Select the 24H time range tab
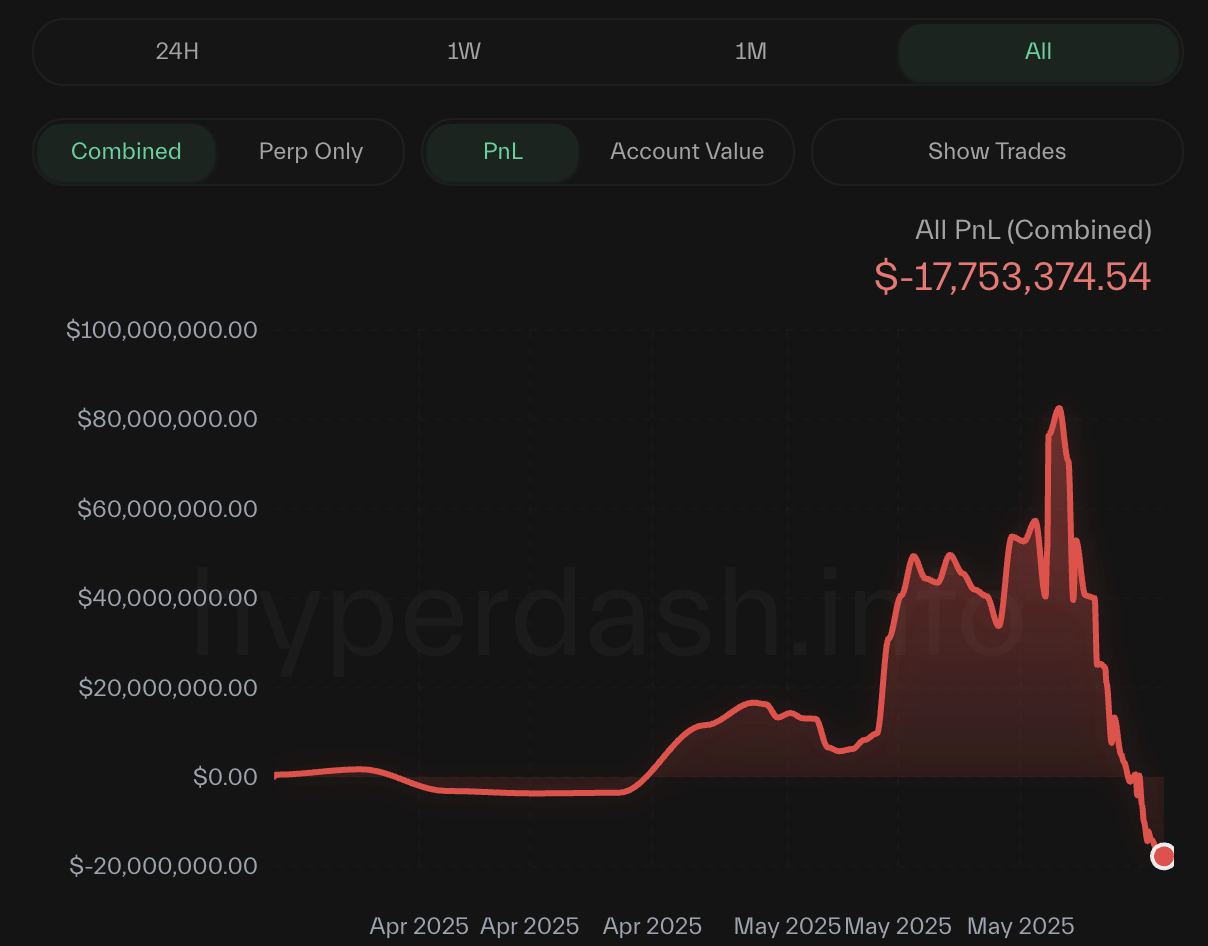 (177, 51)
